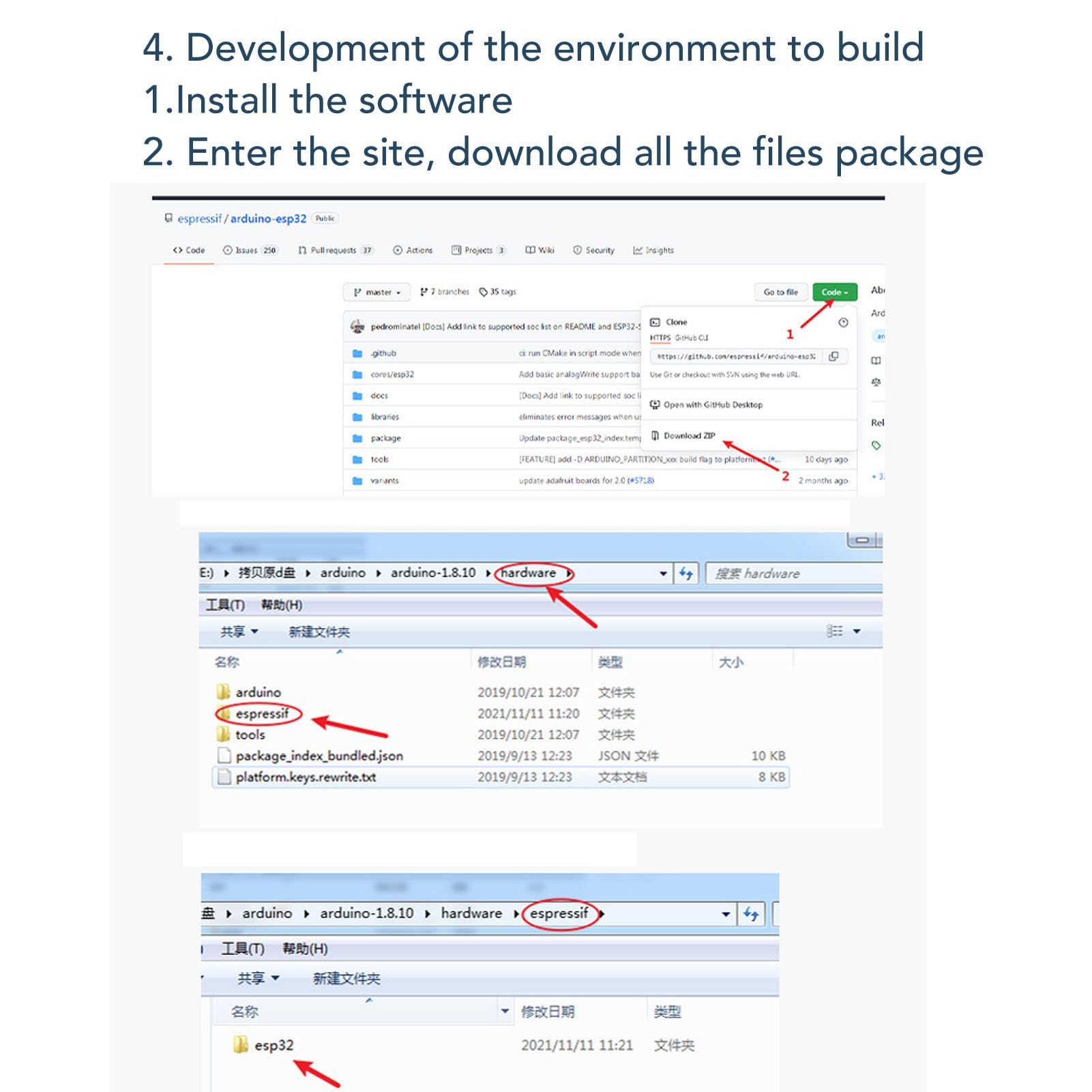This screenshot has height=1092, width=1092.
Task: Open the view options icon in hardware window
Action: [x=834, y=631]
